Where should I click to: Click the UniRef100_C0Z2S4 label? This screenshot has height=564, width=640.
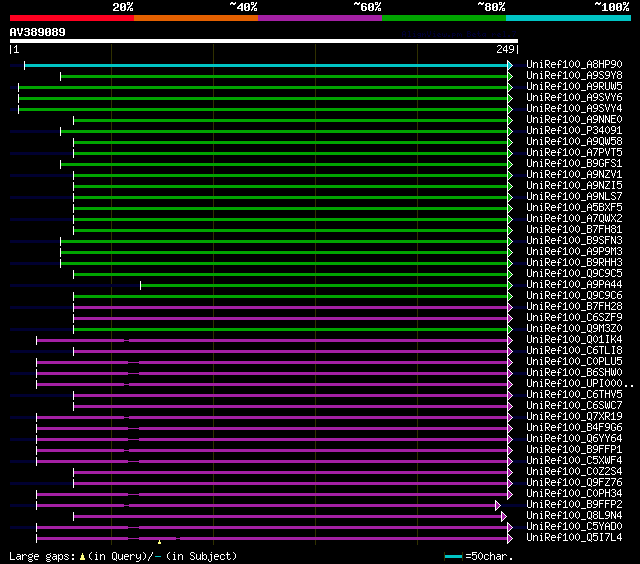[574, 472]
